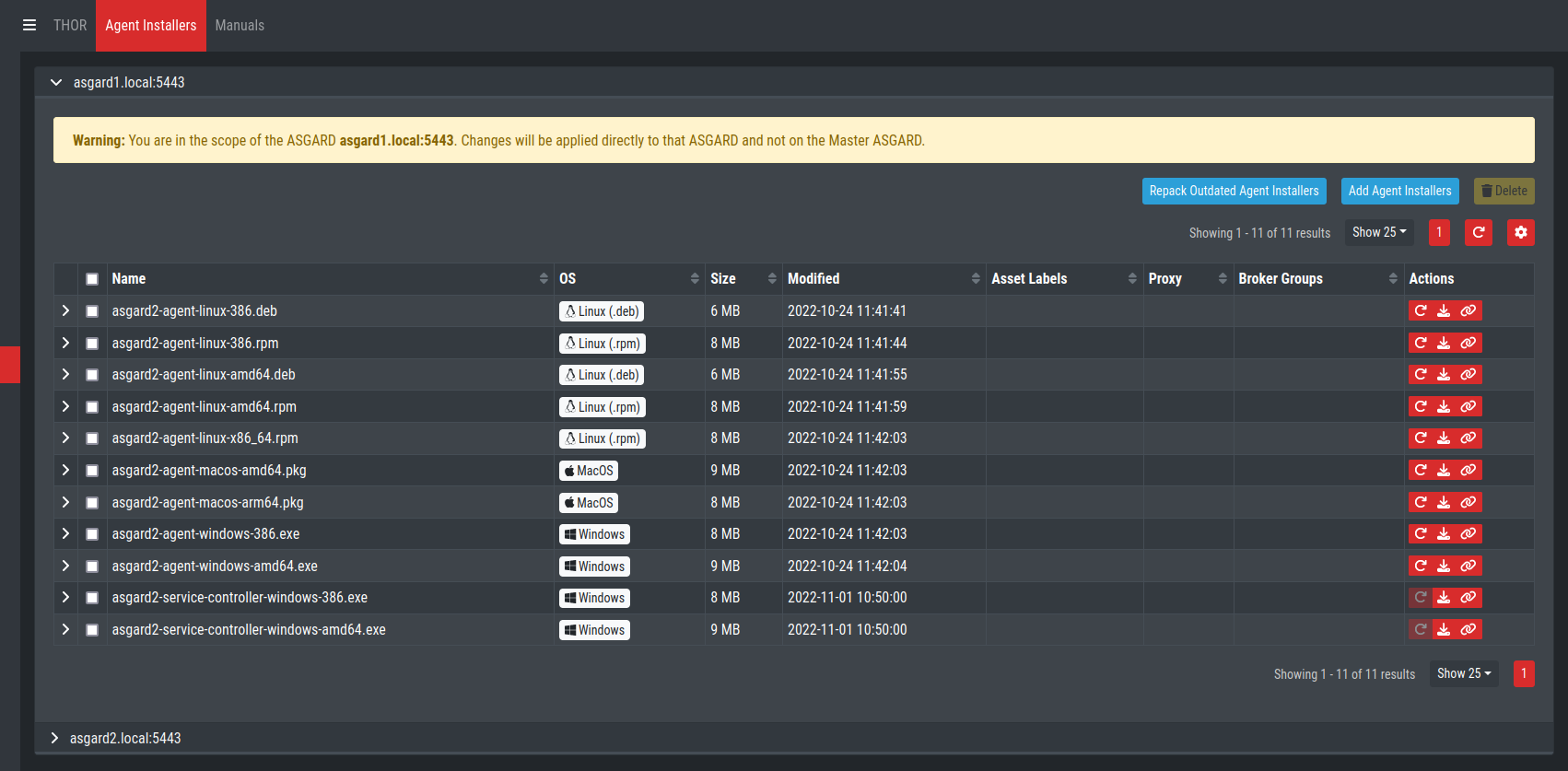Screen dimensions: 1568x771
Task: Select the Agent Installers tab
Action: point(151,26)
